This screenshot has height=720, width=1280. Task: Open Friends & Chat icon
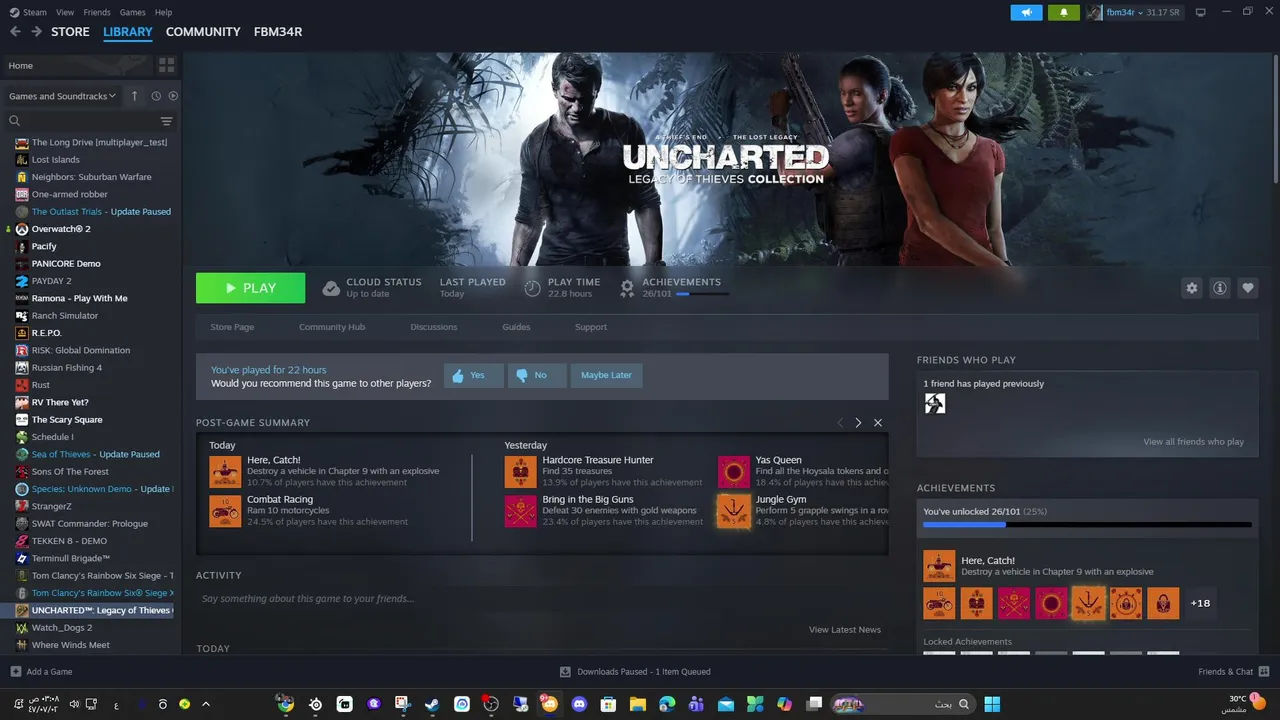pos(1264,671)
